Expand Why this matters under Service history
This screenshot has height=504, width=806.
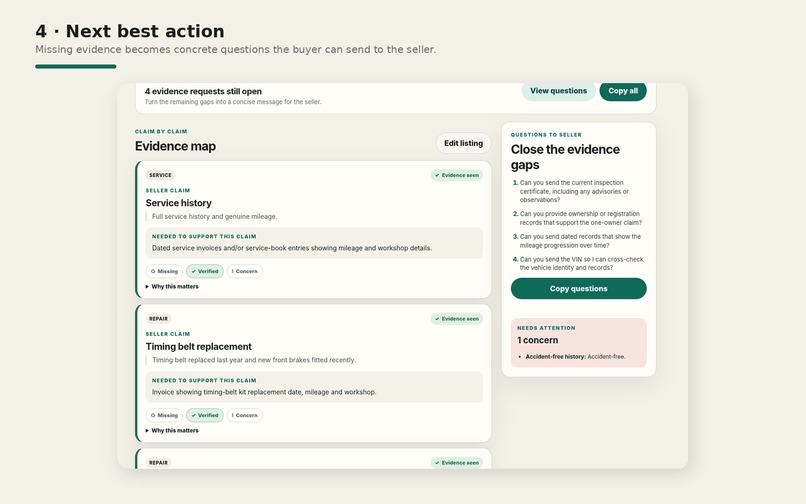[172, 286]
